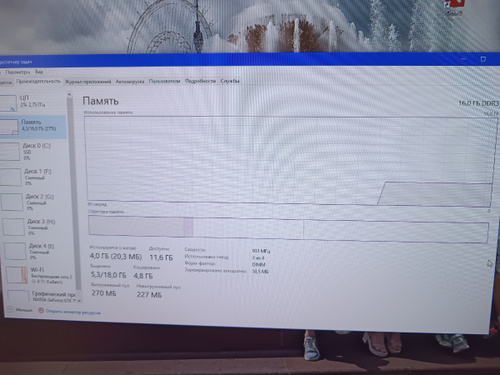Collapse Task Manager with Меньше
Screen dimensions: 500x375
[x=20, y=310]
